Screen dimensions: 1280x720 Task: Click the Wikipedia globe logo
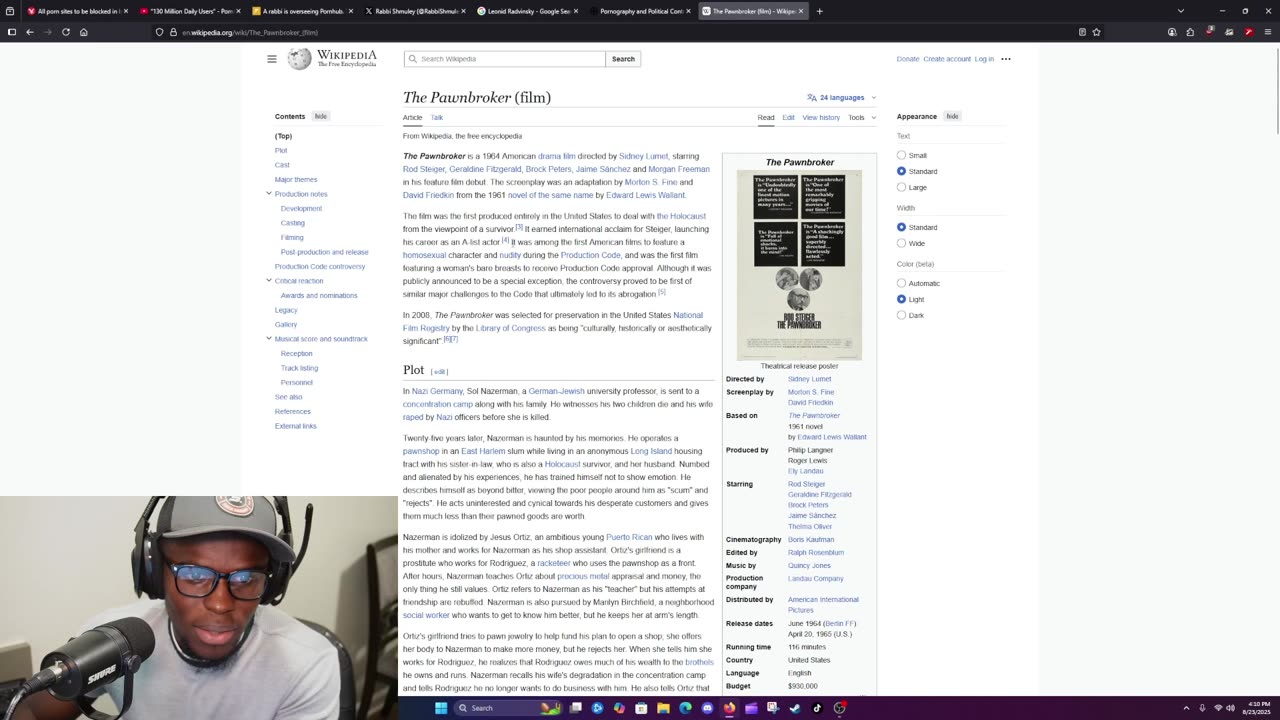[300, 59]
